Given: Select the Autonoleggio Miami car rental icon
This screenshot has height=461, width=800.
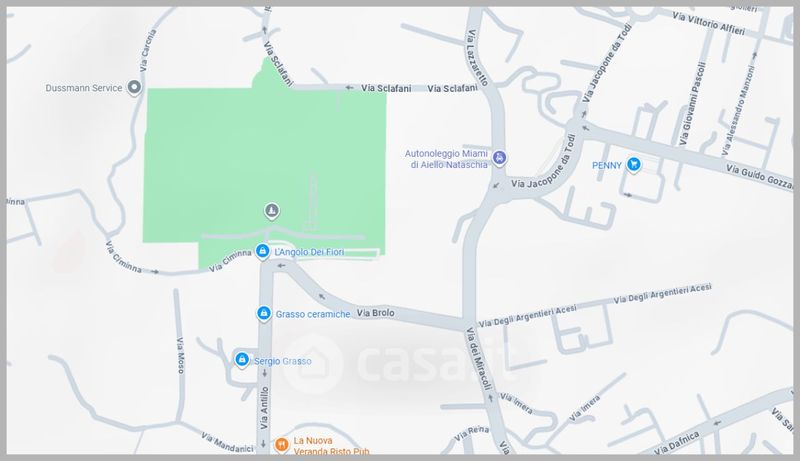Looking at the screenshot, I should (499, 158).
